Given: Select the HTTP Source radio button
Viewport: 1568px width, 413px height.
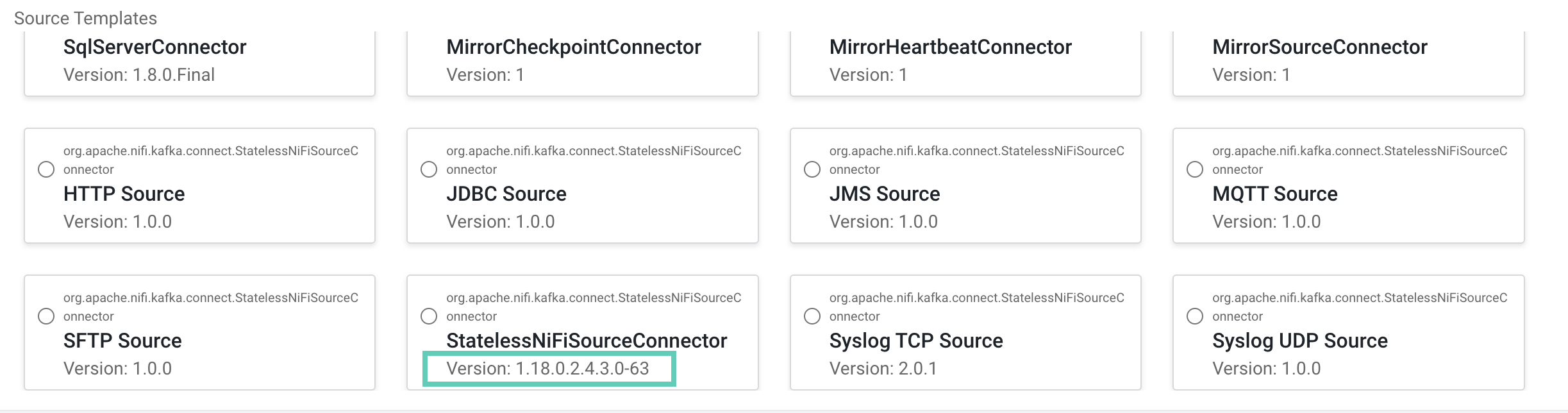Looking at the screenshot, I should point(46,169).
